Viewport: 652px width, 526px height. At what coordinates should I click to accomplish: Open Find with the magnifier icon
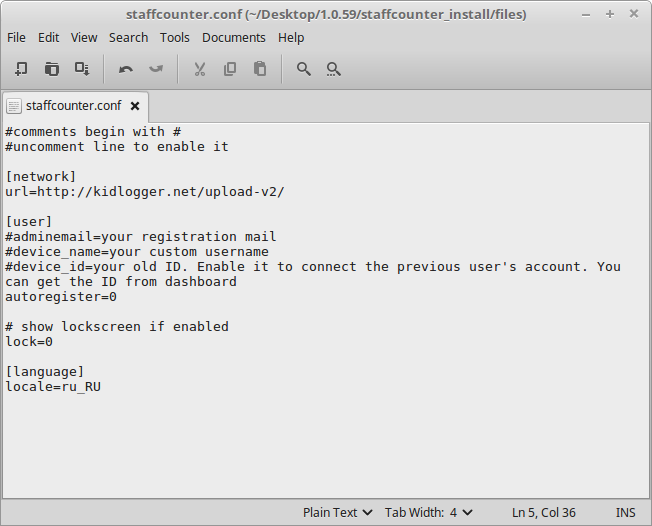point(304,69)
